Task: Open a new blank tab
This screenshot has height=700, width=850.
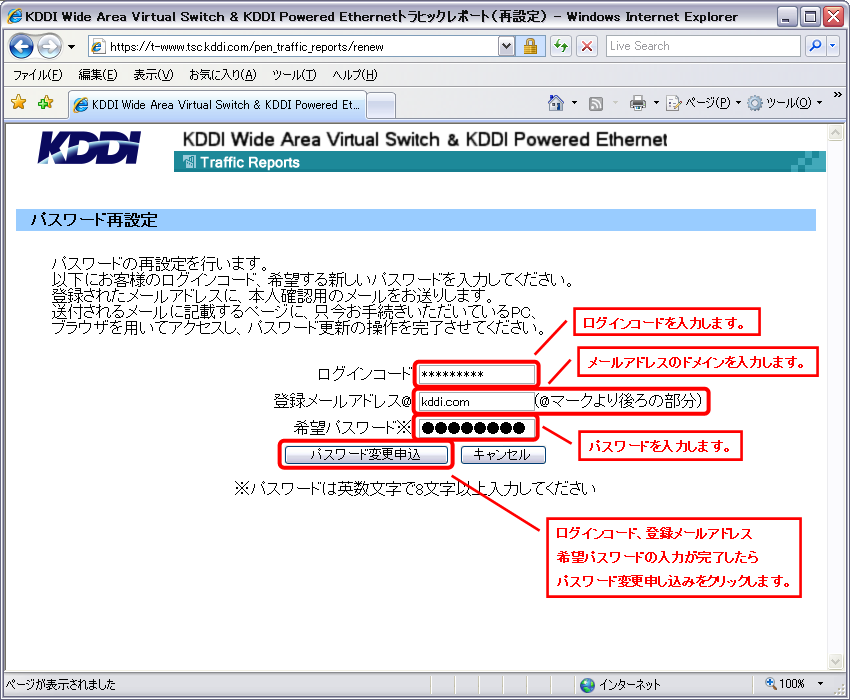Action: point(381,105)
